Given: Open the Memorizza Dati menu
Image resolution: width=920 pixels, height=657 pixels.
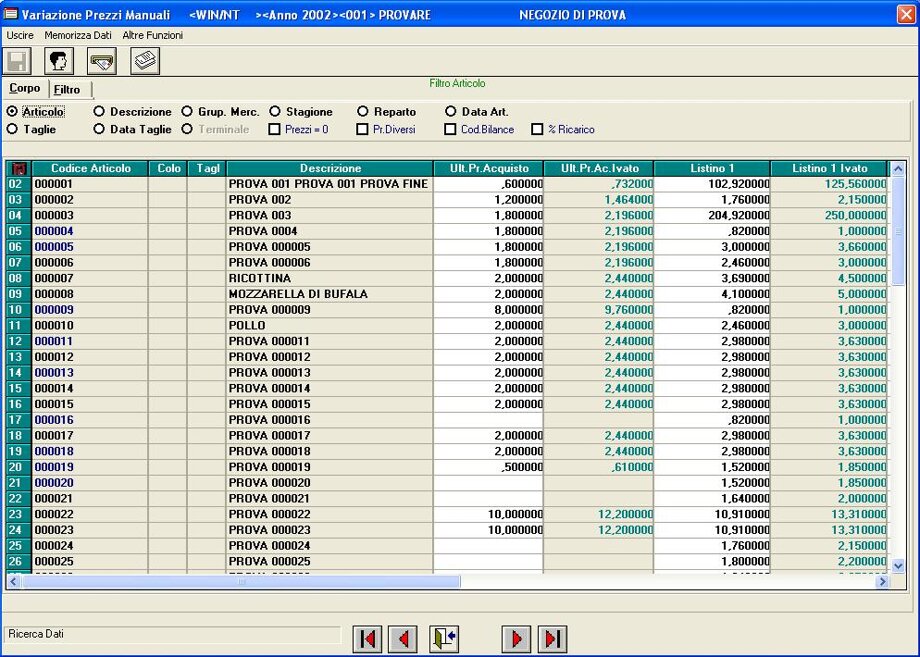Looking at the screenshot, I should click(78, 35).
